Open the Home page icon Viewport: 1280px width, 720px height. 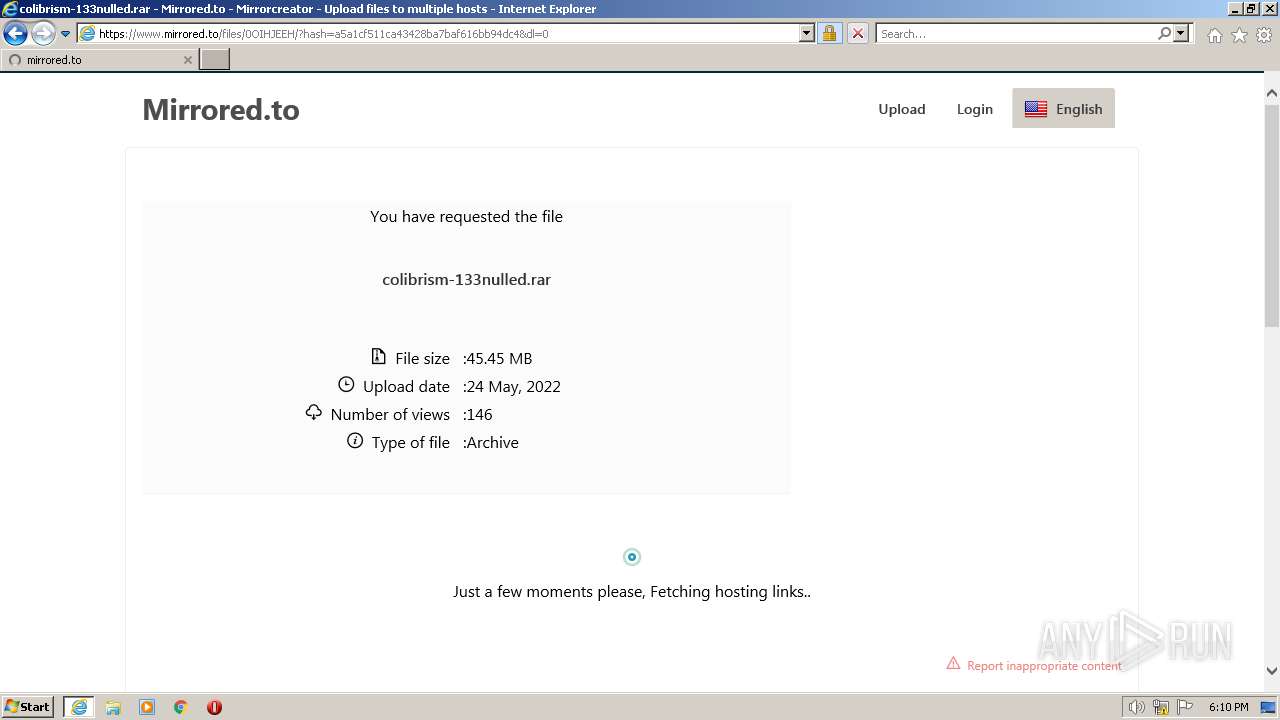coord(1214,35)
